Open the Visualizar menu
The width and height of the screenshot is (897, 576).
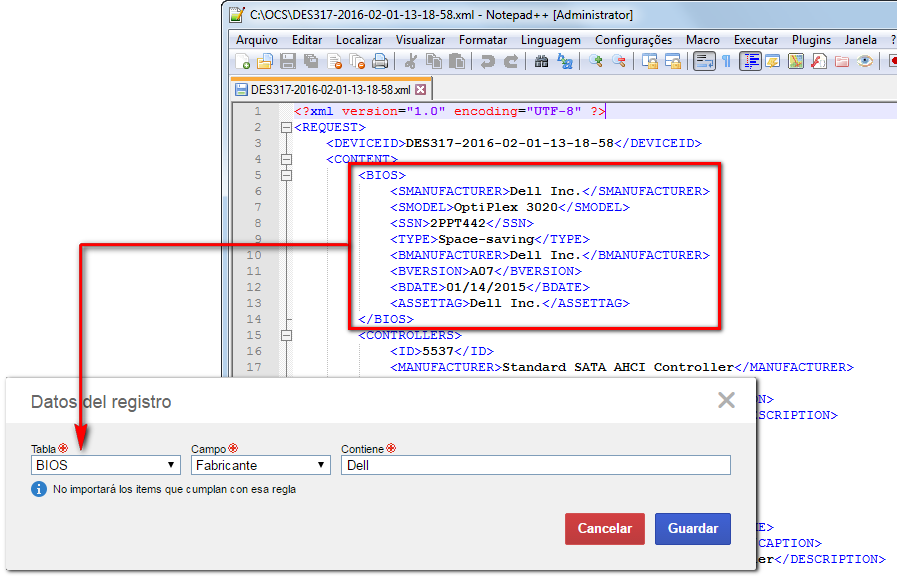(x=420, y=40)
